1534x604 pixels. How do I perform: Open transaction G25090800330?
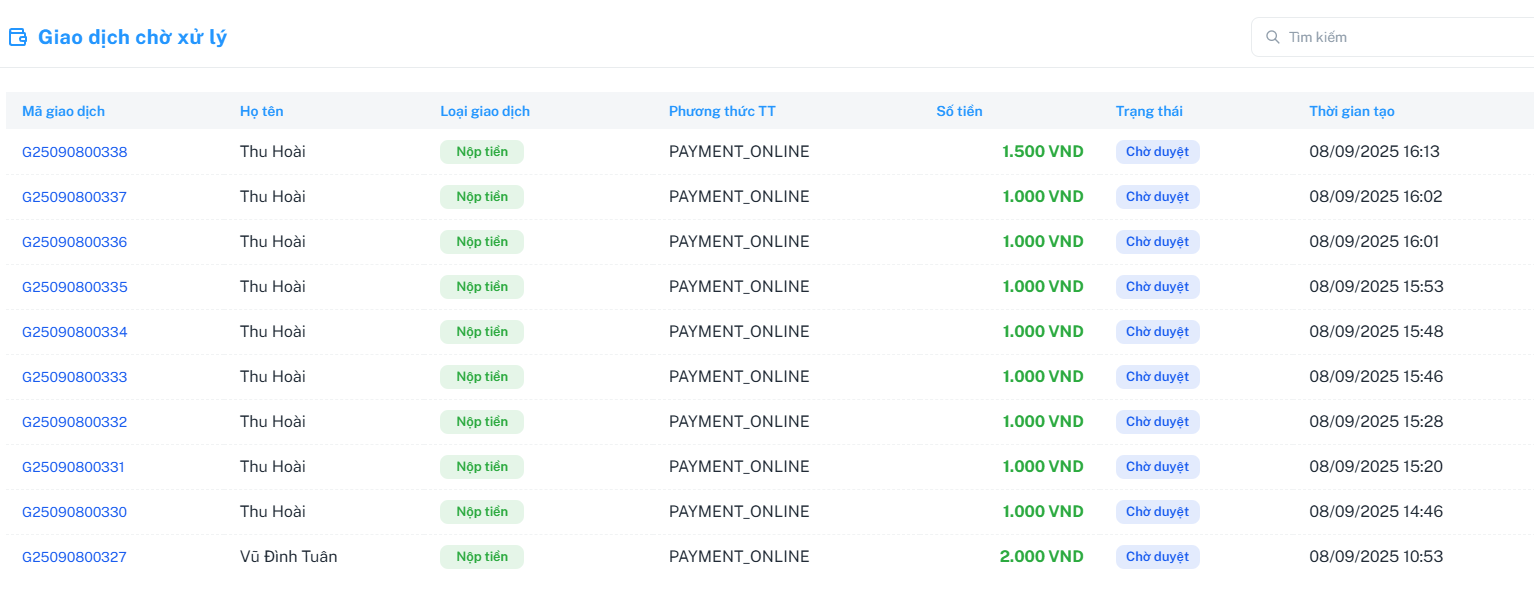click(75, 512)
